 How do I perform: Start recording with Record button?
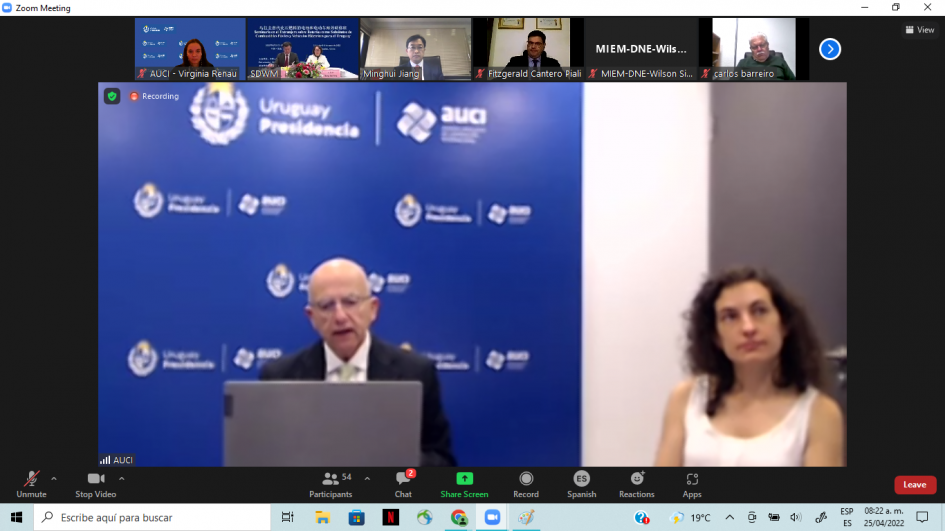coord(526,485)
